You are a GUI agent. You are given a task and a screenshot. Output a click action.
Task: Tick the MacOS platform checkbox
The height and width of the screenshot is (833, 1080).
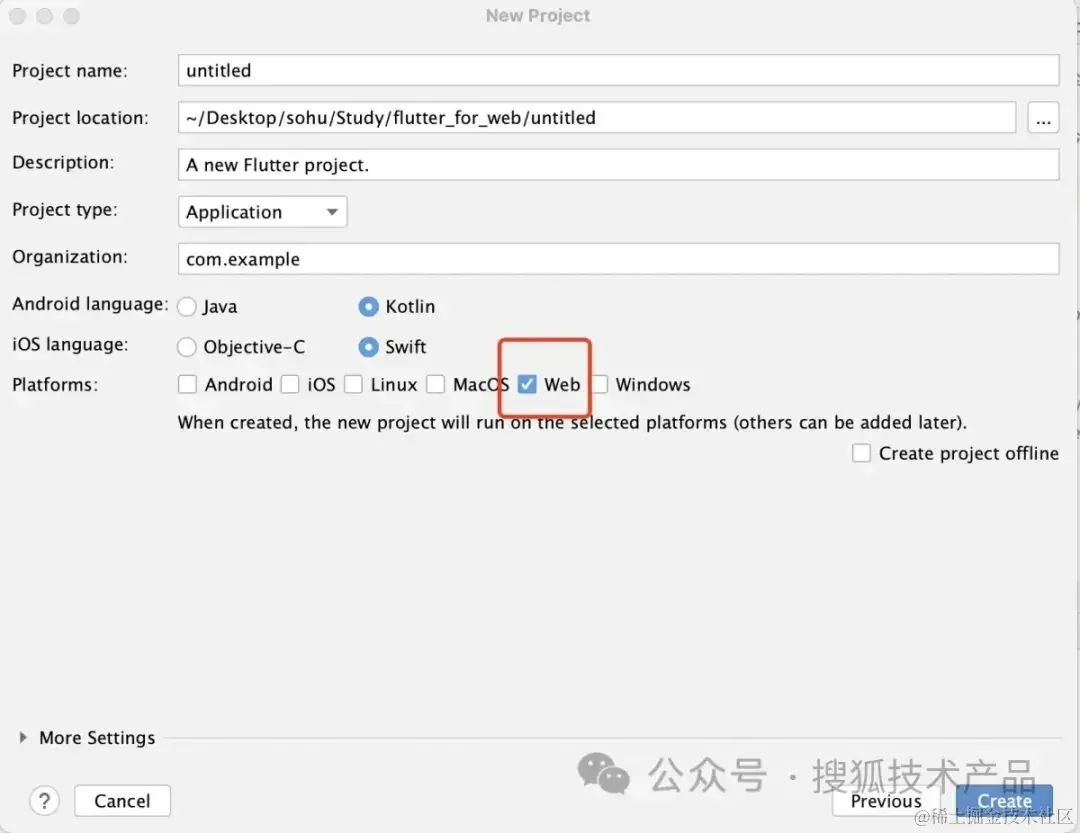coord(435,384)
